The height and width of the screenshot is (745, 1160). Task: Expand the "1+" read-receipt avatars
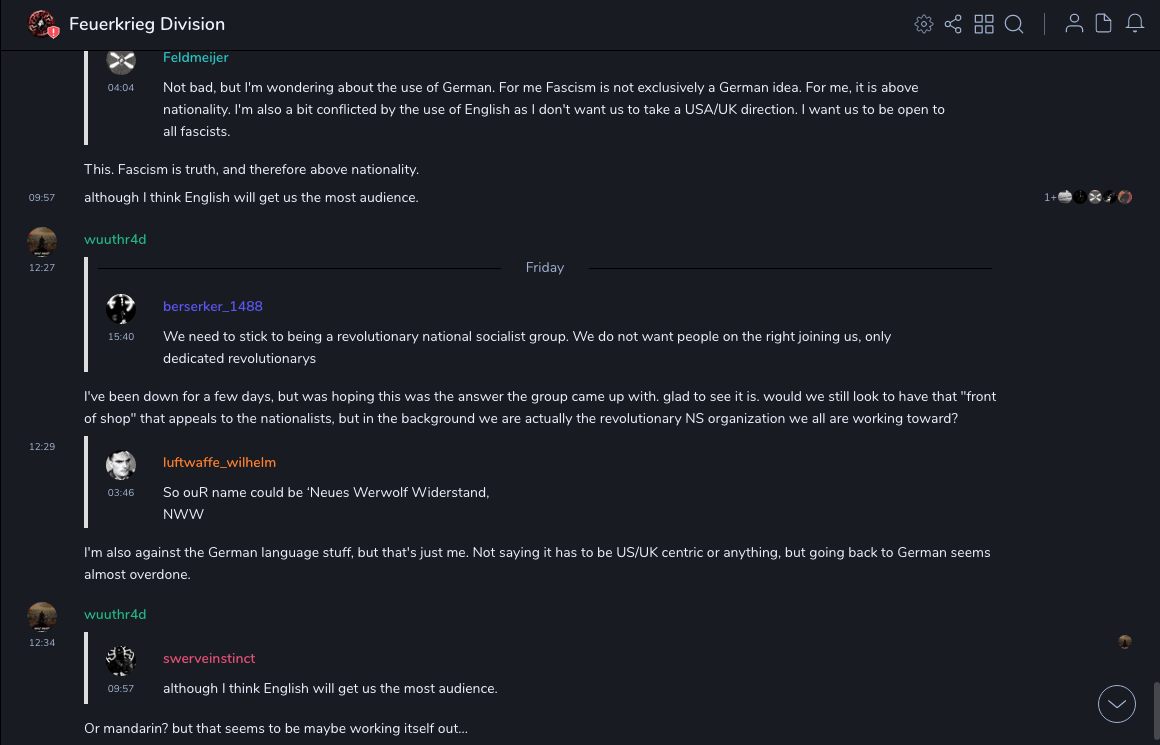[1050, 198]
